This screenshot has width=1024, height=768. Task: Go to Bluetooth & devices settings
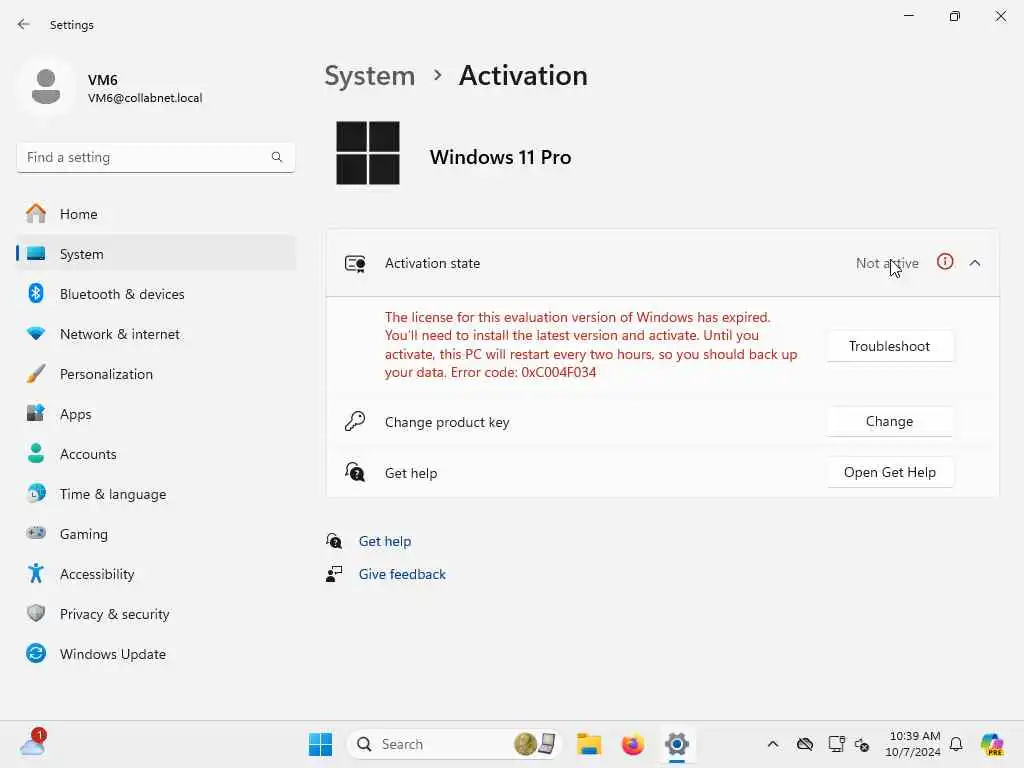coord(156,294)
